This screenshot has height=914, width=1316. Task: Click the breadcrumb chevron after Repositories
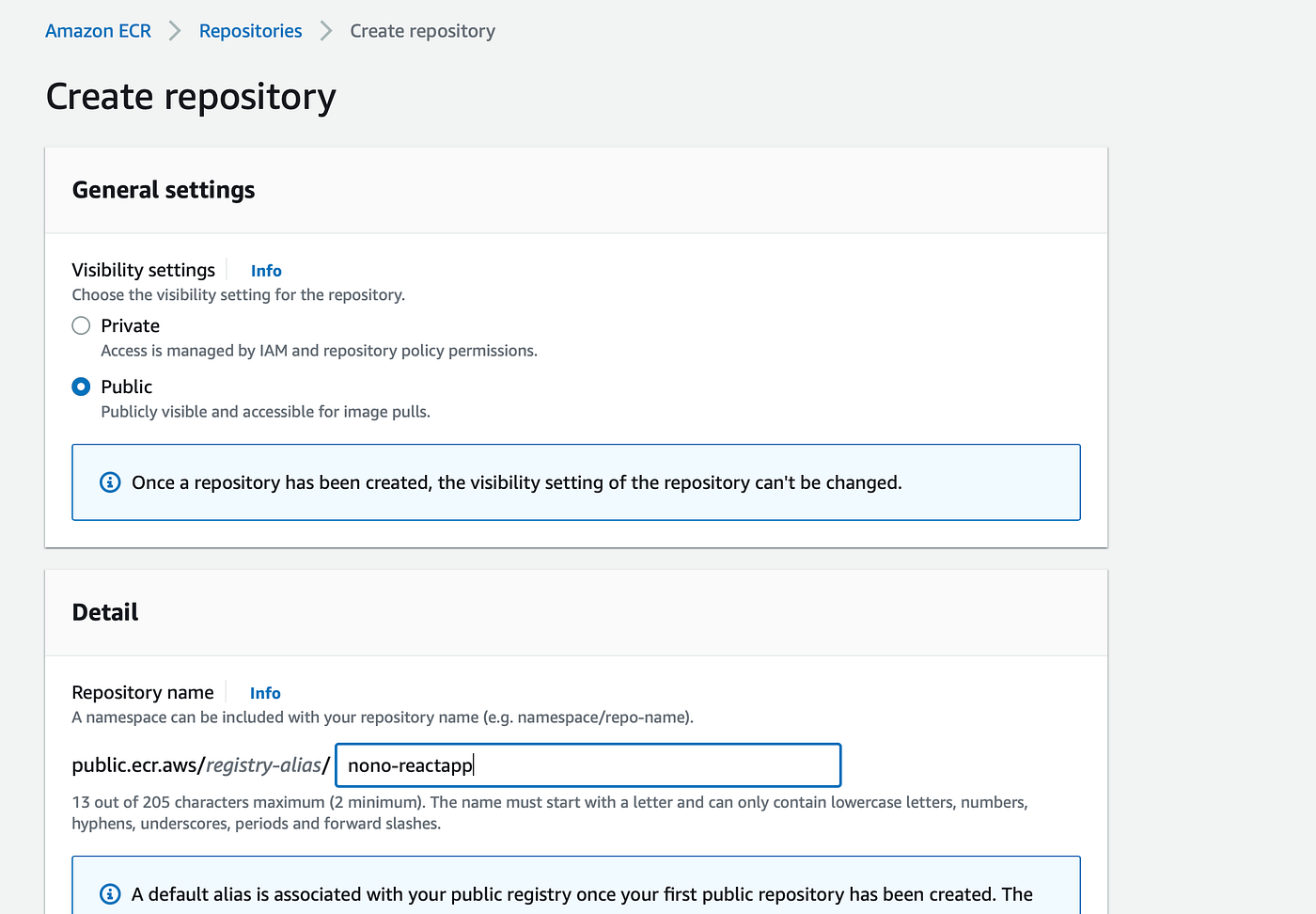(x=326, y=31)
